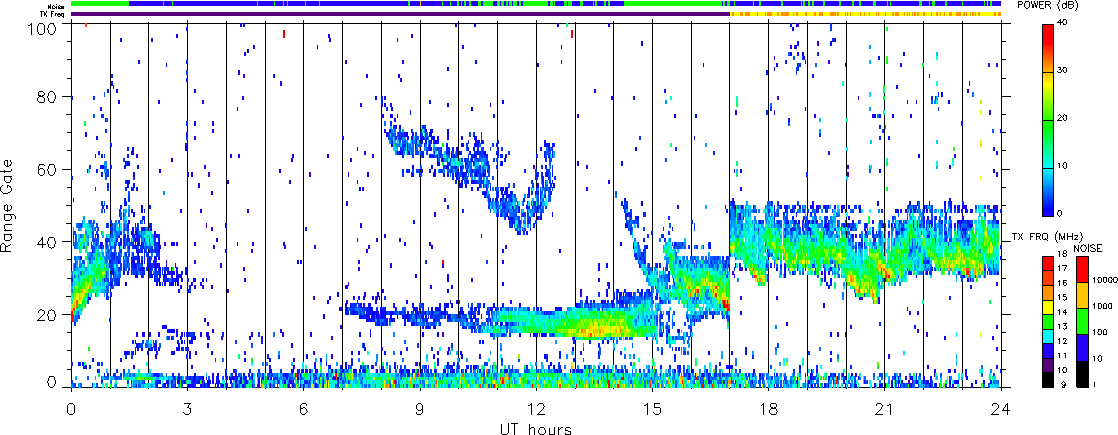The height and width of the screenshot is (435, 1118).
Task: Click the 9 label on TX FRQ scale
Action: tap(1063, 385)
